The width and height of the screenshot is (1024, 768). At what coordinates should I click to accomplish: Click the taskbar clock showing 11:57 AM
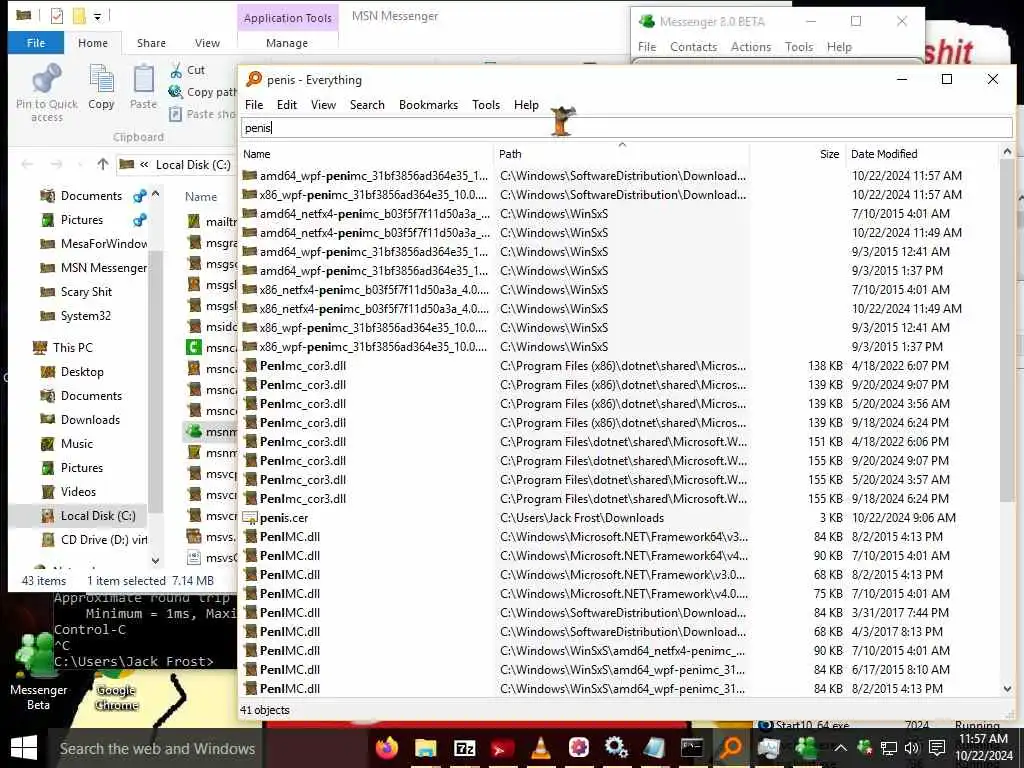click(x=984, y=747)
